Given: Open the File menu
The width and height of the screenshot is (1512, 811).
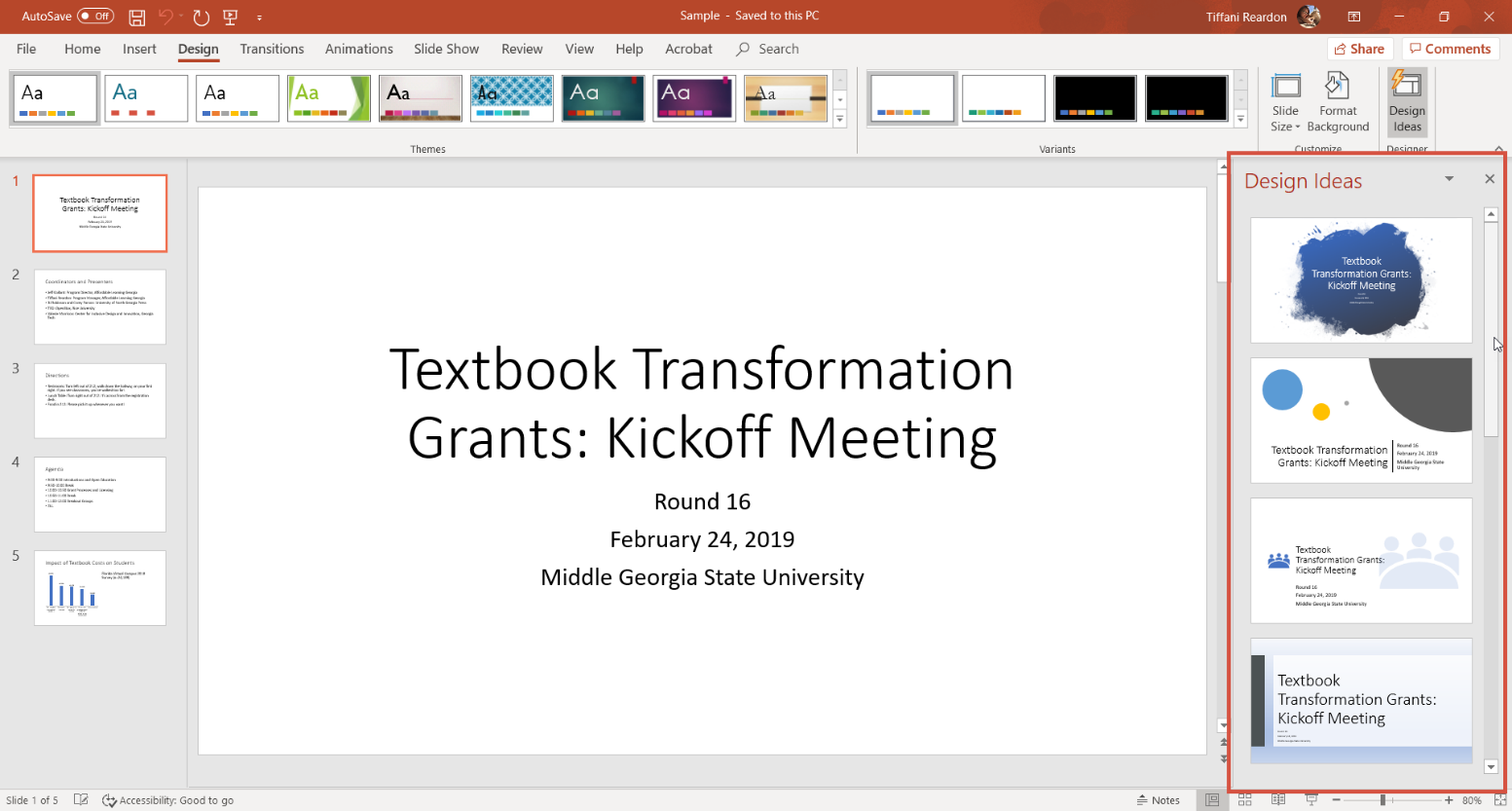Looking at the screenshot, I should point(26,49).
